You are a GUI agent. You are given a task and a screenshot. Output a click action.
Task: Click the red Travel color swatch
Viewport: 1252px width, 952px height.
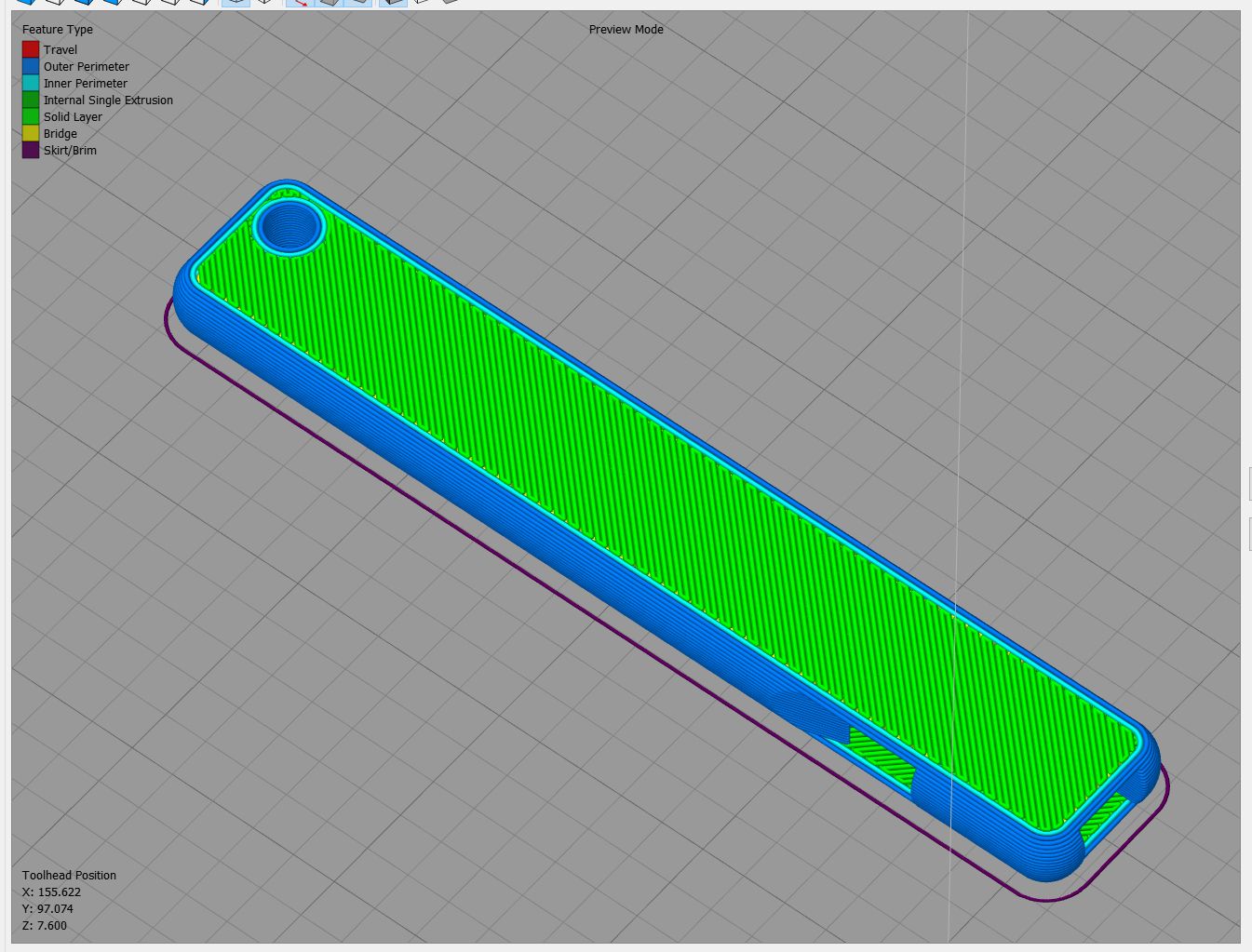31,49
